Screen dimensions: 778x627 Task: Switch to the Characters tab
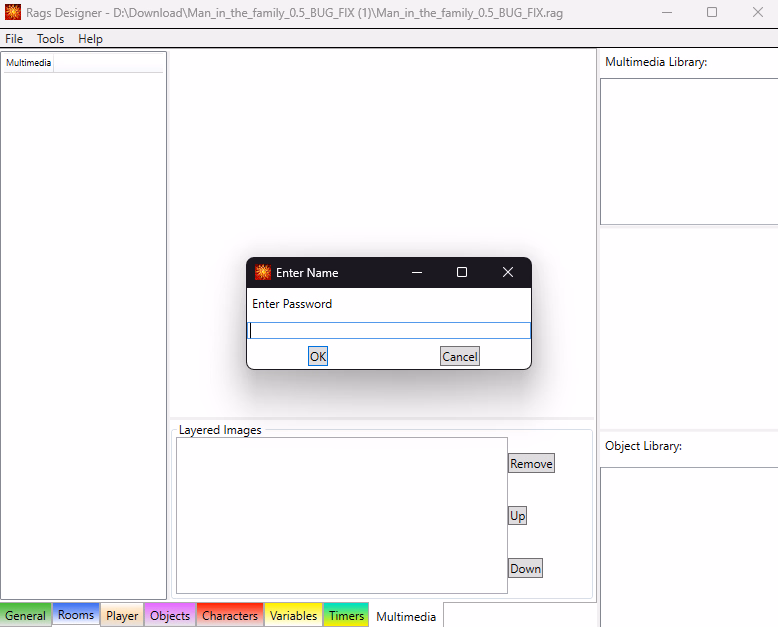(x=230, y=616)
